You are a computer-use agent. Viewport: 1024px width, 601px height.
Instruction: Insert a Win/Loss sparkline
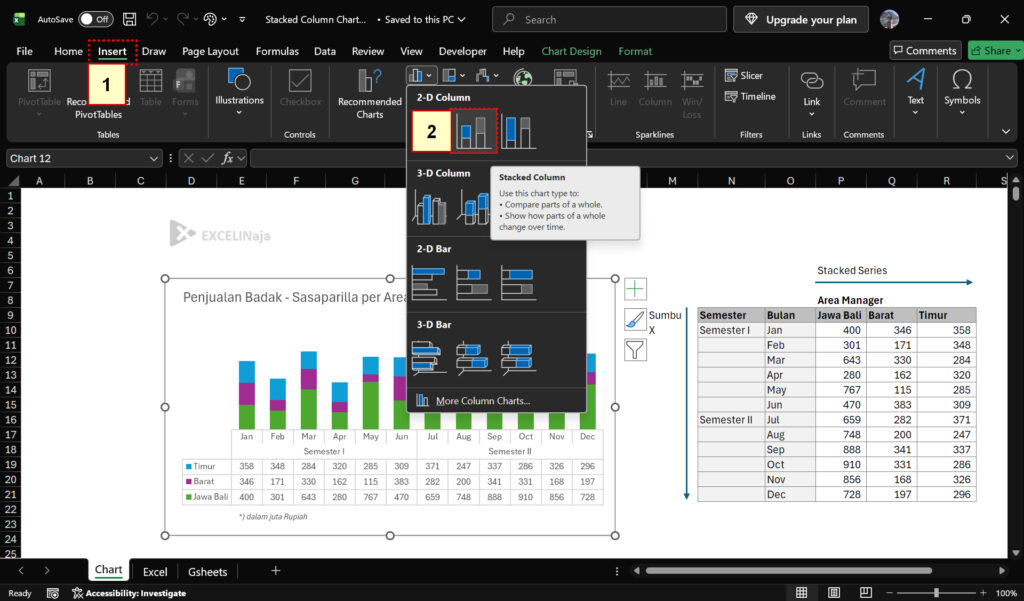[692, 95]
